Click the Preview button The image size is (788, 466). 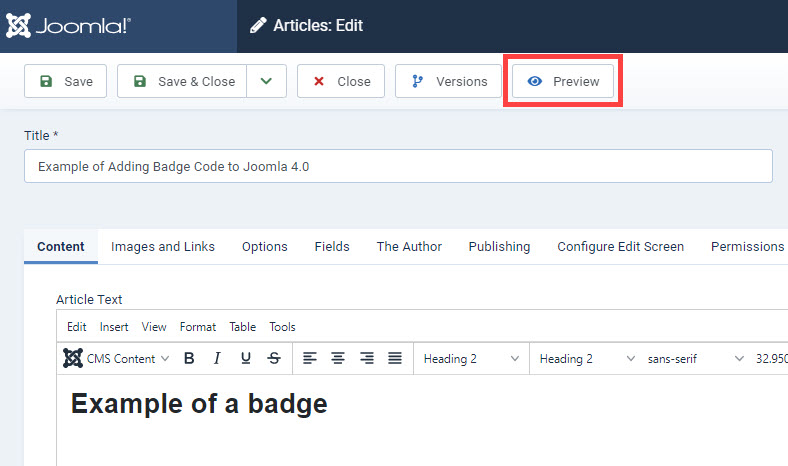[564, 82]
